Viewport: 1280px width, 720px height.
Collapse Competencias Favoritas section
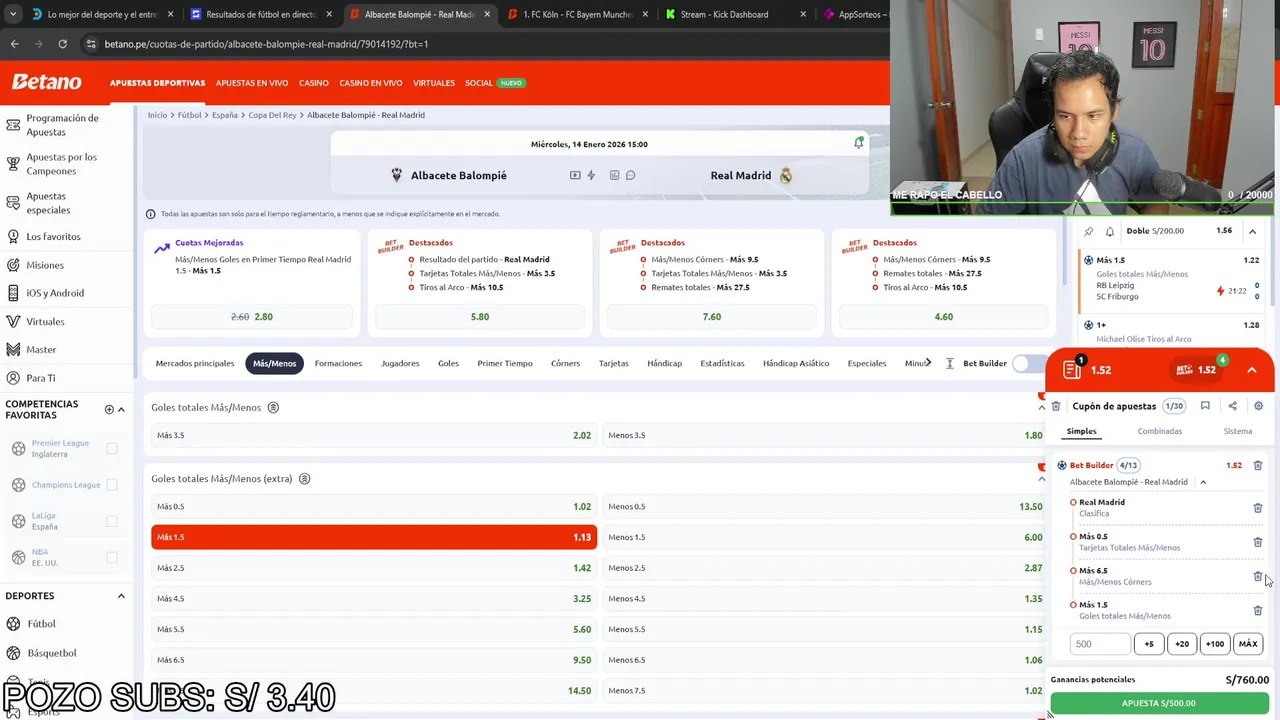[121, 409]
